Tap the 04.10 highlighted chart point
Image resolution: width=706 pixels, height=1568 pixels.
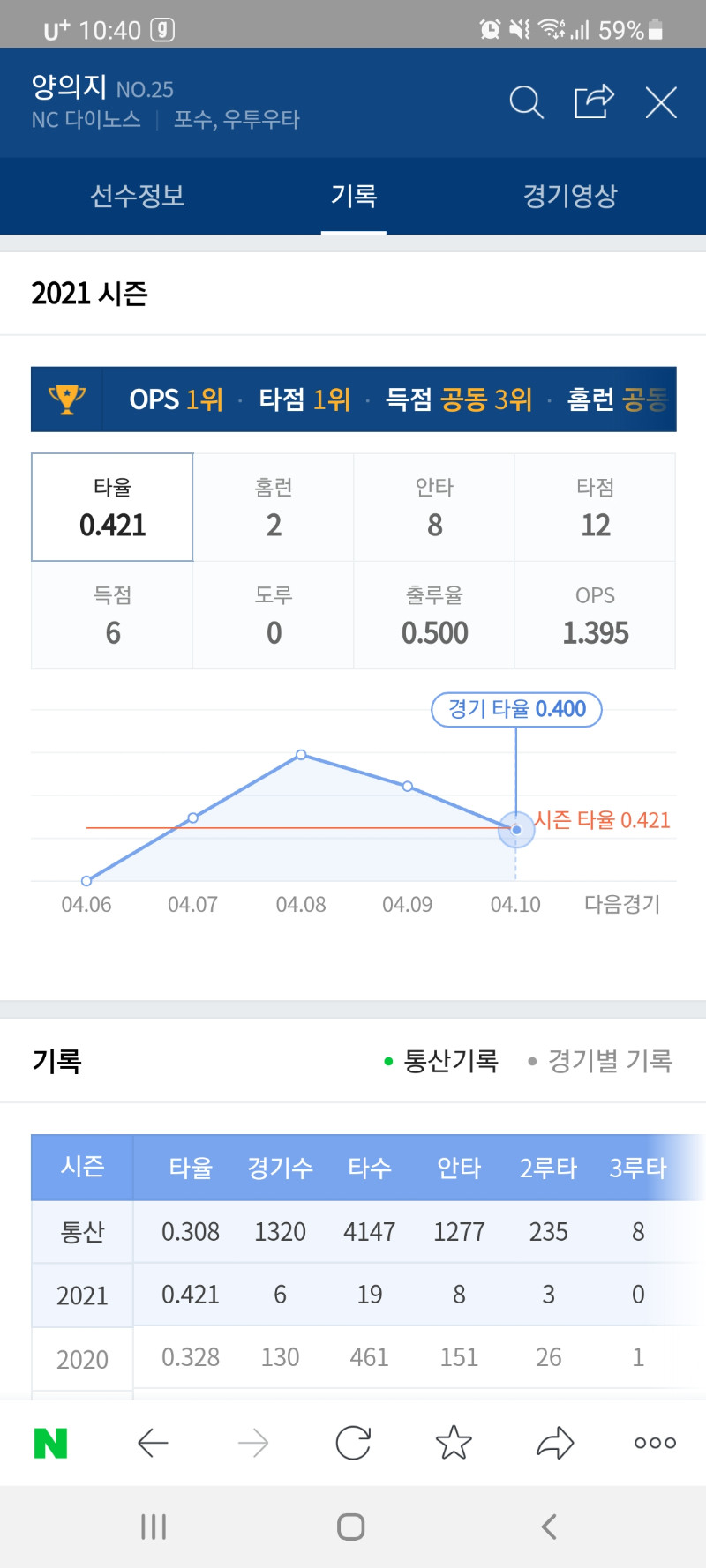point(516,830)
